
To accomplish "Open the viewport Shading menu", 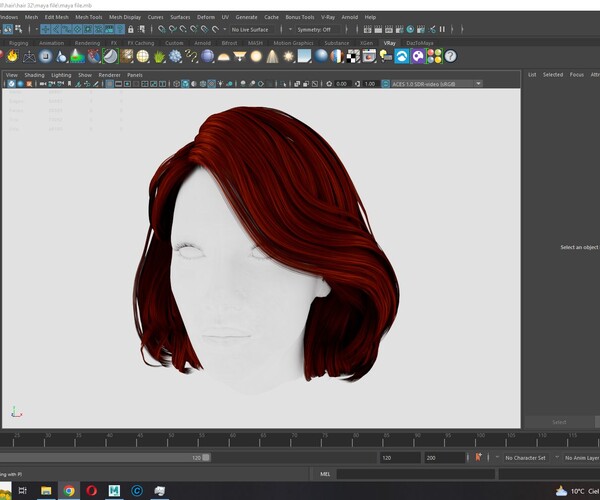I will pyautogui.click(x=34, y=75).
